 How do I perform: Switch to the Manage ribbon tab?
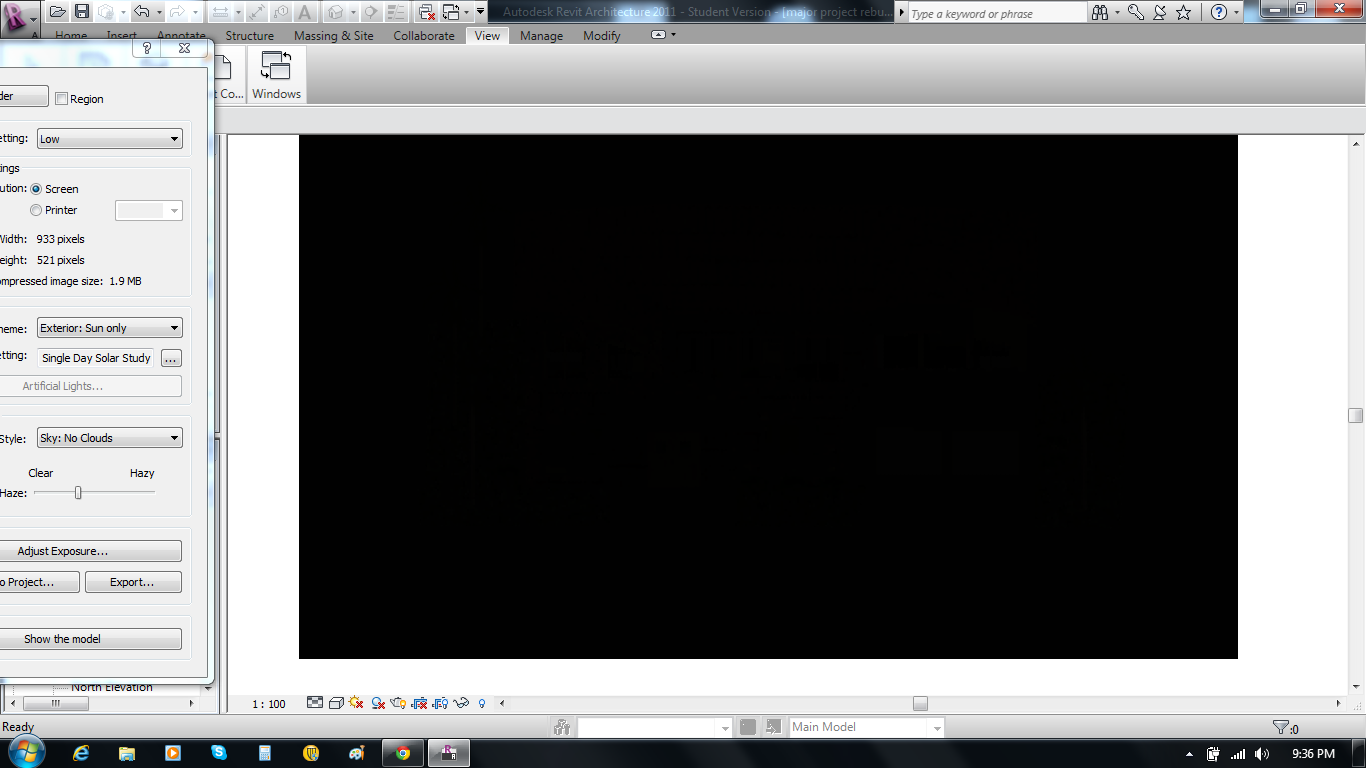(541, 35)
